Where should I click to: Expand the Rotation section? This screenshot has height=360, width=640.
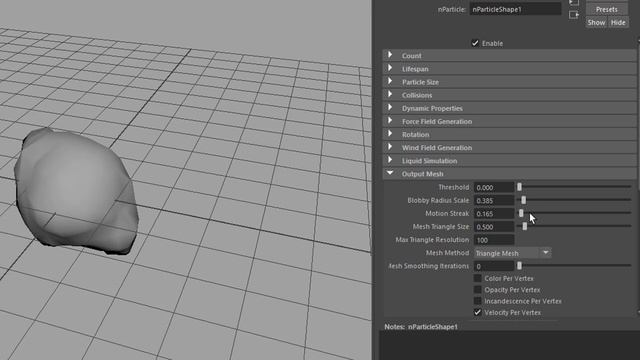[509, 134]
